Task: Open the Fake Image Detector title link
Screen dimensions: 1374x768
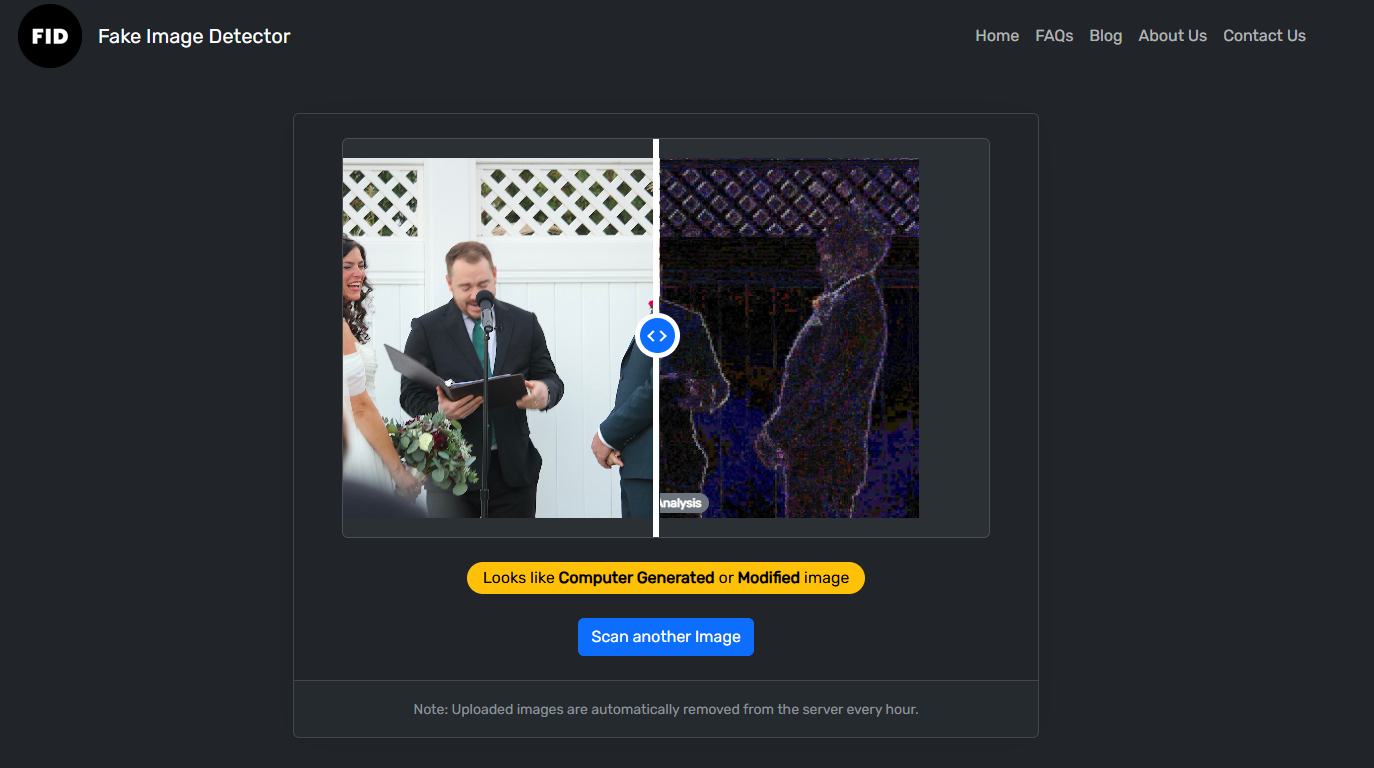Action: [x=194, y=36]
